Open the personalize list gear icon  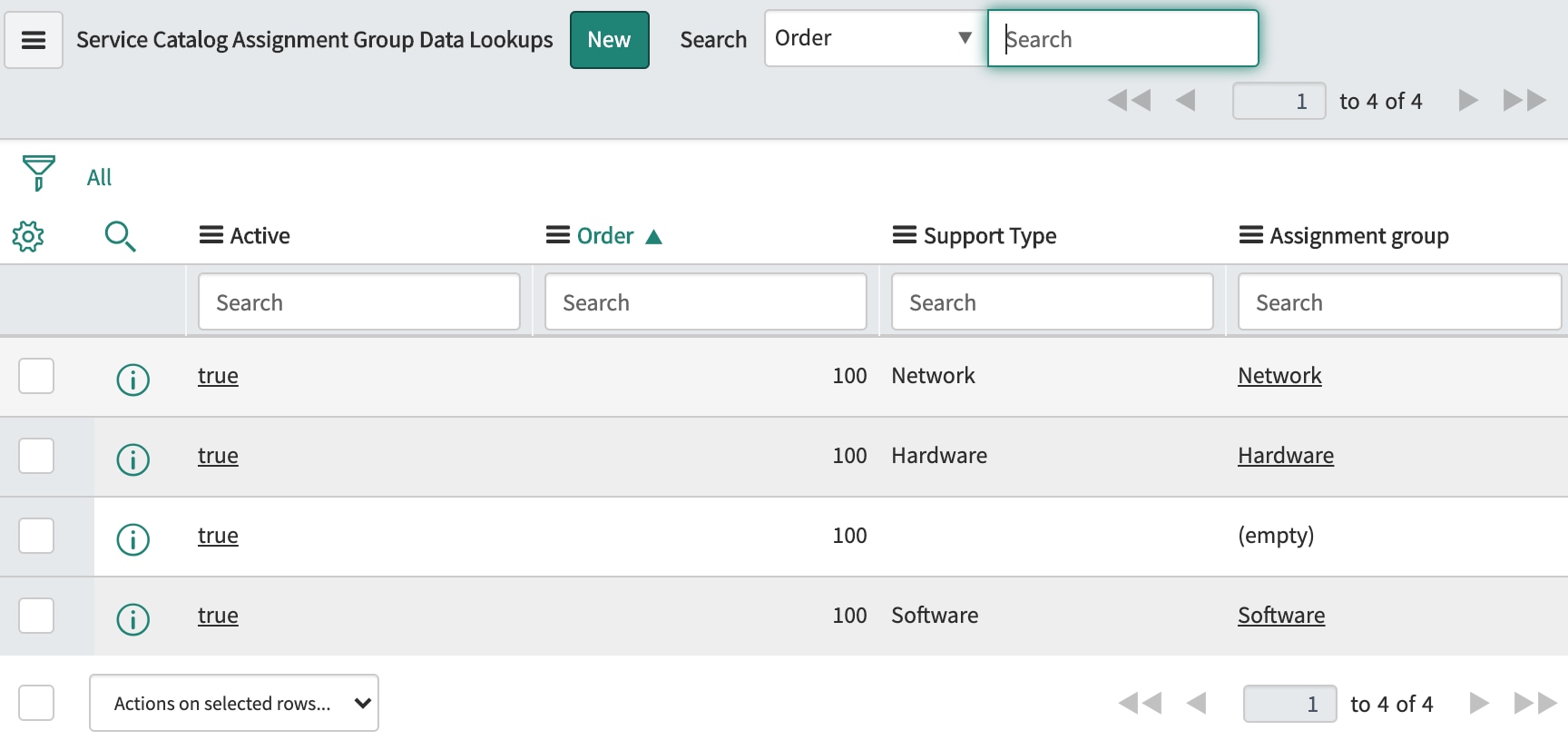[28, 236]
